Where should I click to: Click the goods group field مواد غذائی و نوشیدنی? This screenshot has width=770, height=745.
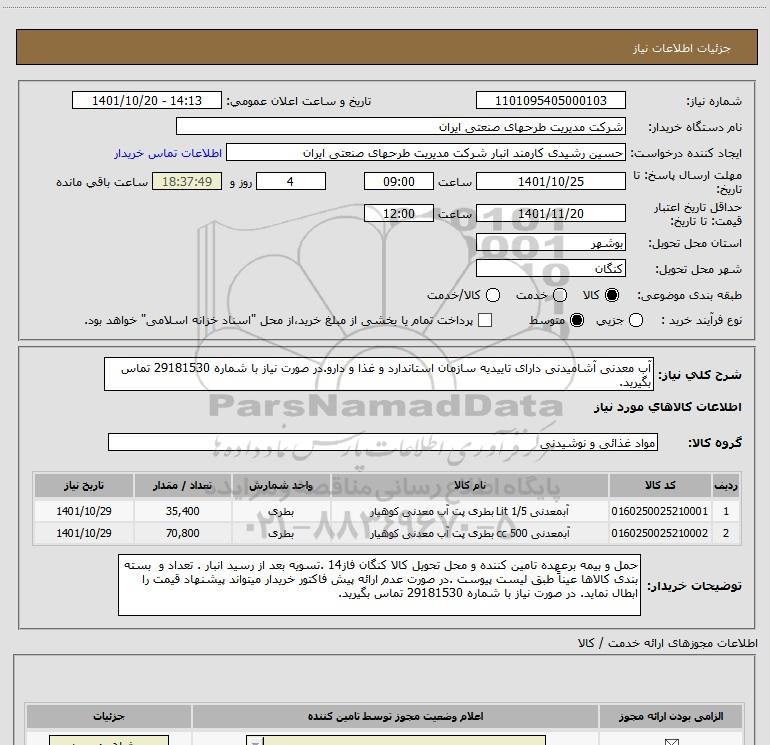pyautogui.click(x=383, y=442)
